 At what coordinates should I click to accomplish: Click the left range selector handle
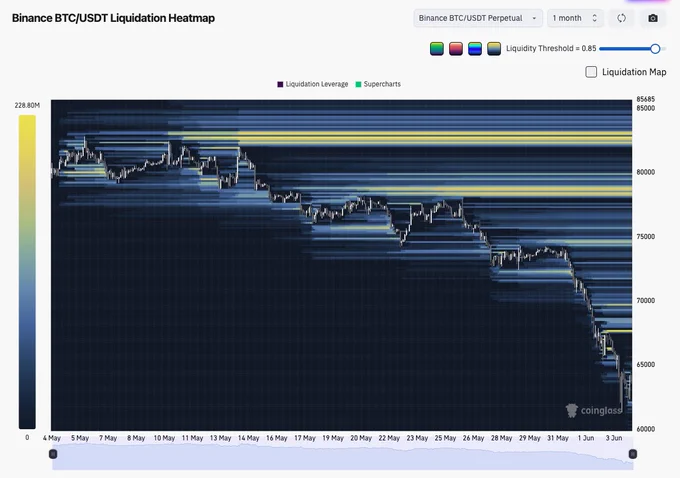click(53, 454)
